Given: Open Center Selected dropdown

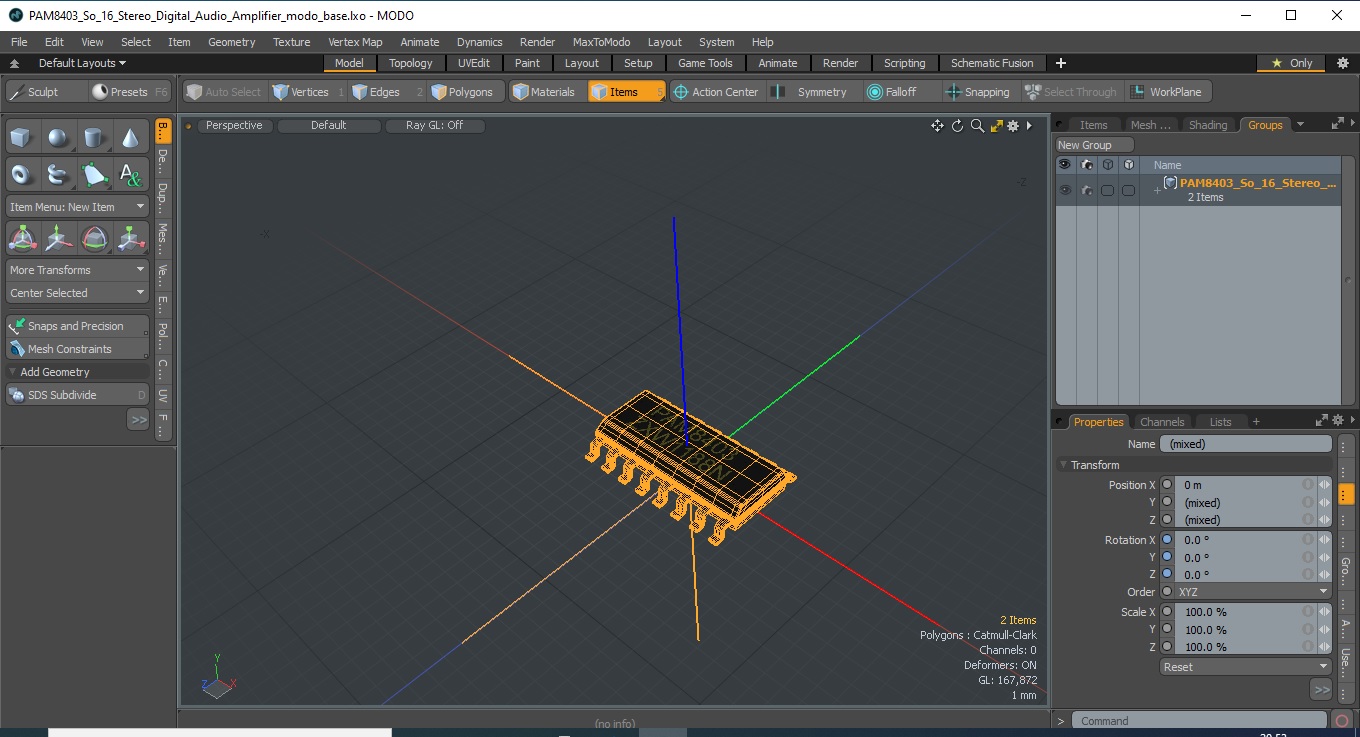Looking at the screenshot, I should 77,293.
